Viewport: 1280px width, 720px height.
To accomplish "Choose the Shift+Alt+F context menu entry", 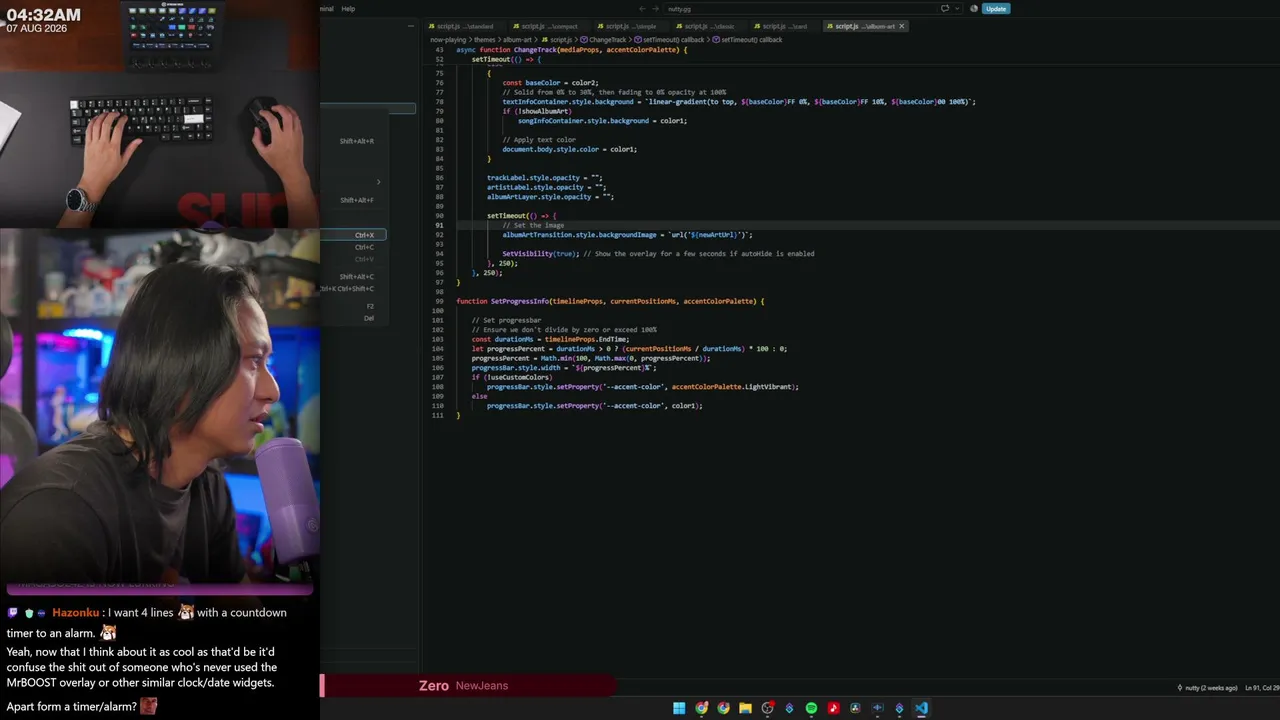I will (356, 200).
